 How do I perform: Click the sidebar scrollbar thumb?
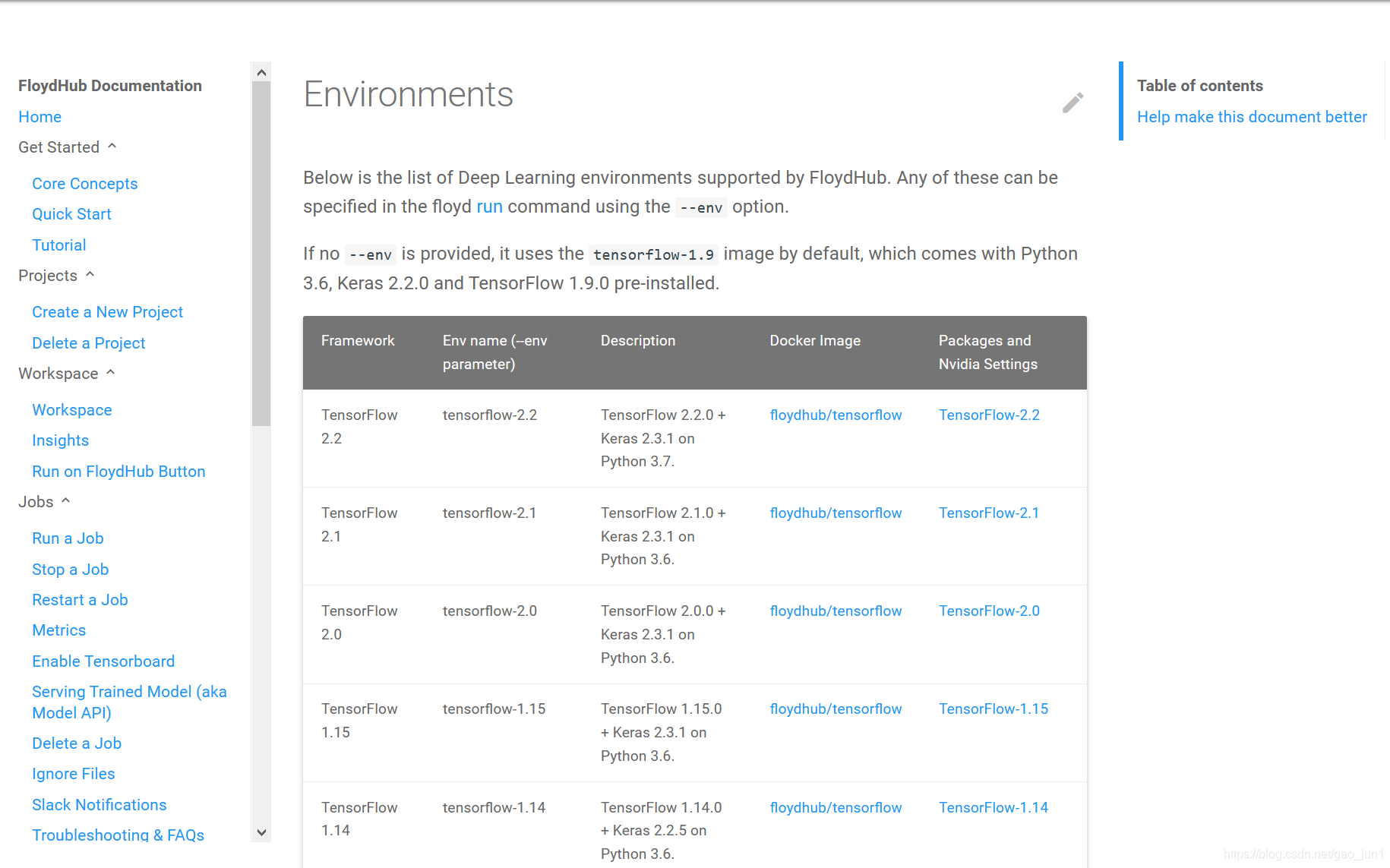click(x=261, y=254)
